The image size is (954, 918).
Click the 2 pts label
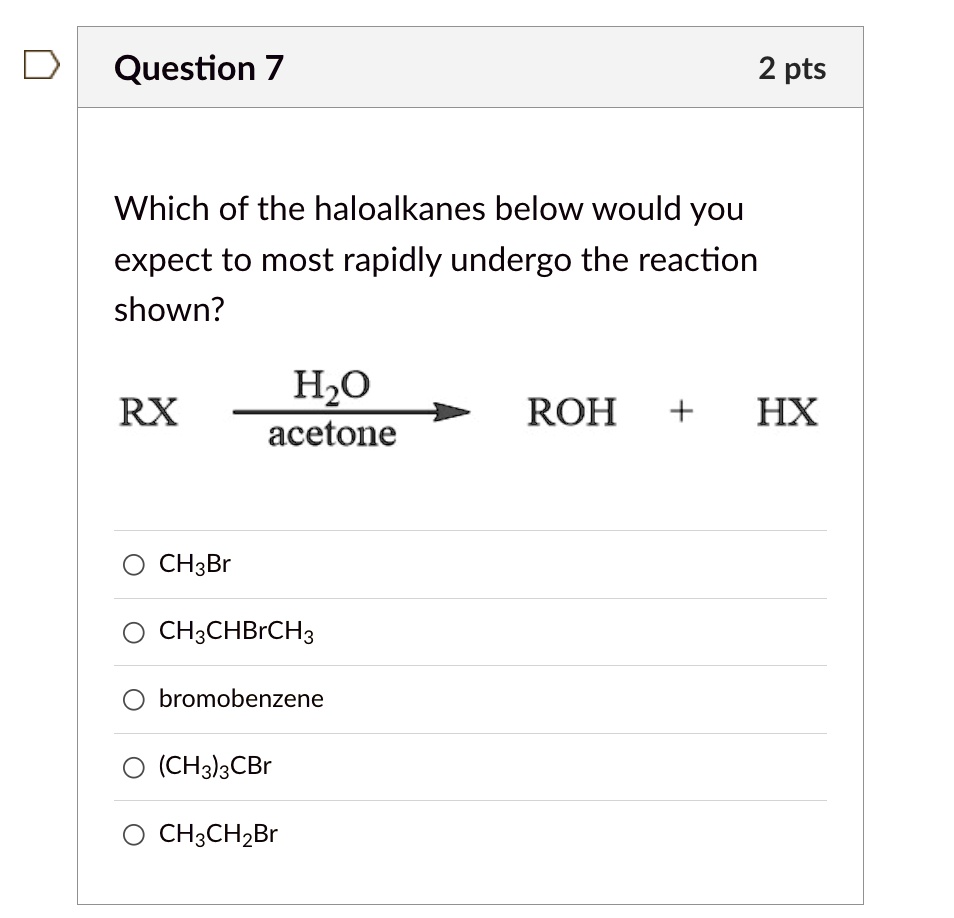793,67
